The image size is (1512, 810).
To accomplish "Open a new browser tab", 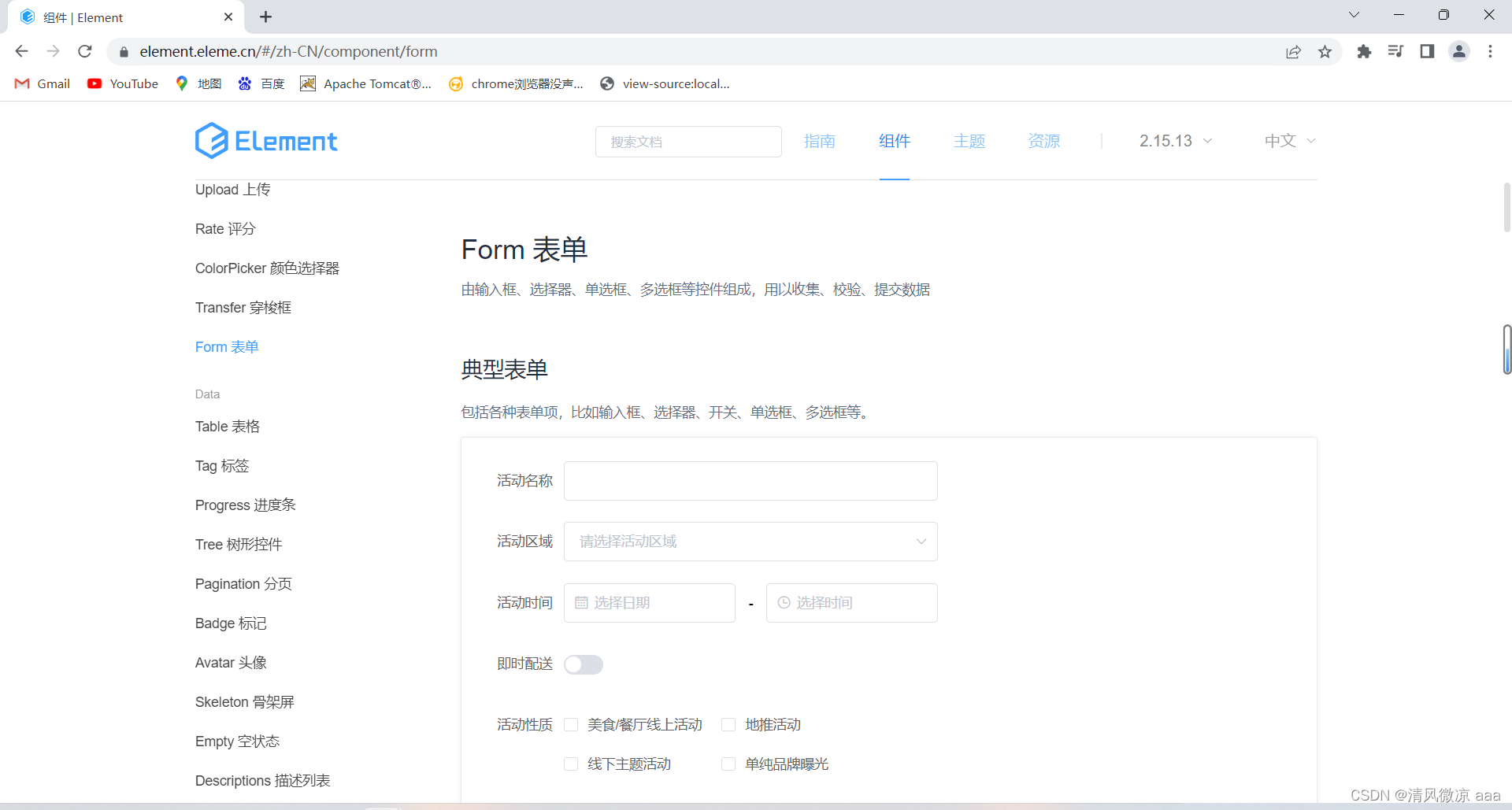I will 266,17.
